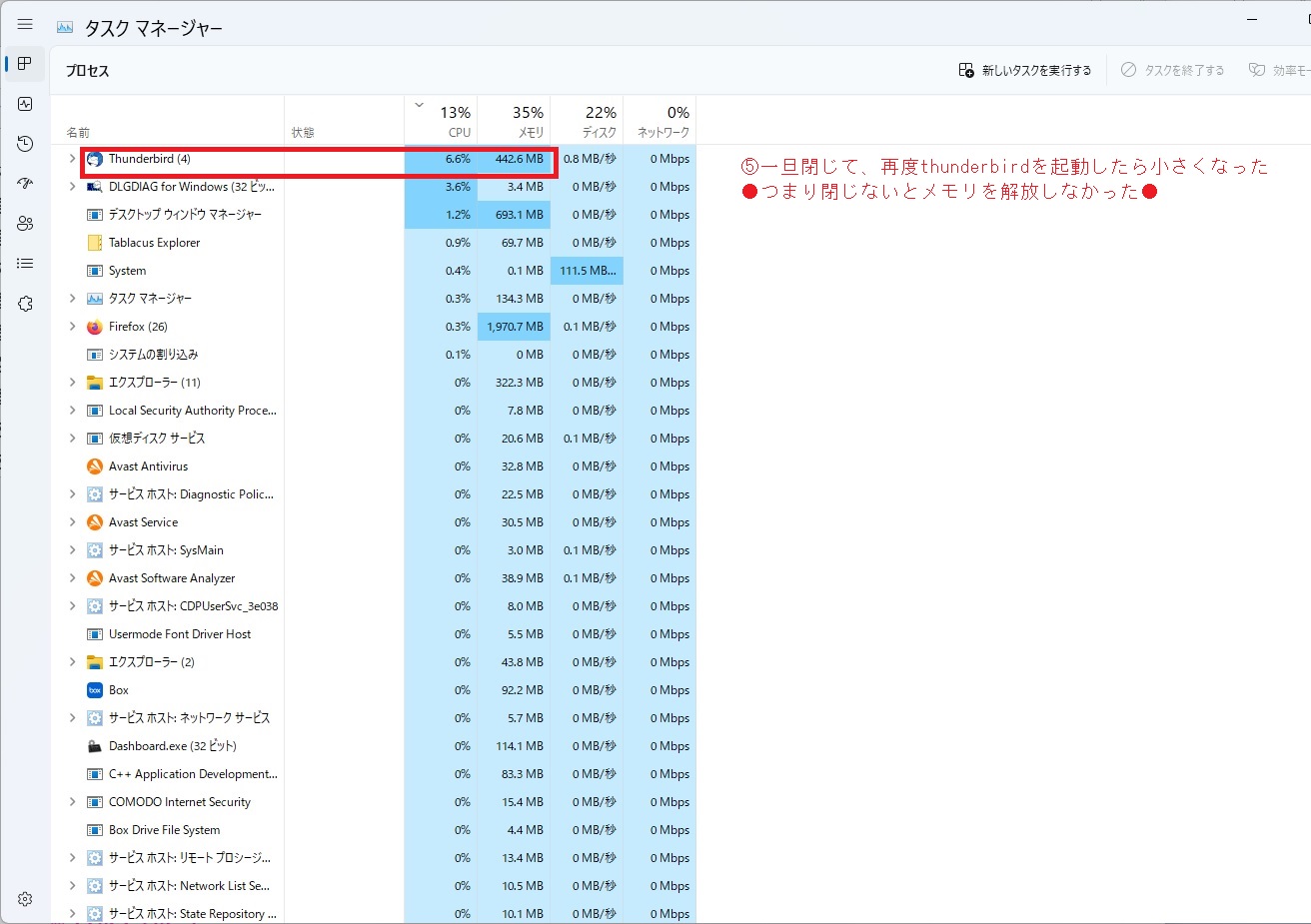1311x924 pixels.
Task: Expand the Firefox (26) process group
Action: click(x=72, y=327)
